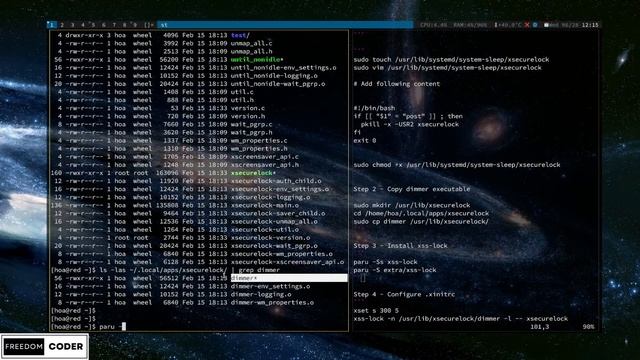This screenshot has height=360, width=640.
Task: Click the 'version.c' file name
Action: pos(248,108)
